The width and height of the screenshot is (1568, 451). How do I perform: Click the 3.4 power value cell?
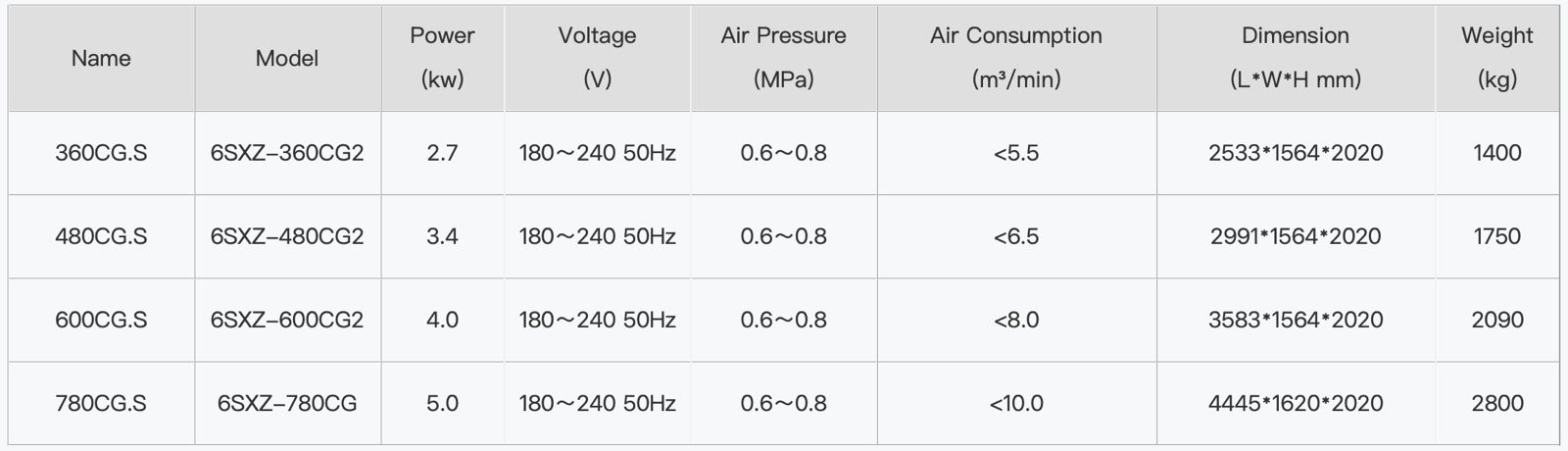coord(442,236)
